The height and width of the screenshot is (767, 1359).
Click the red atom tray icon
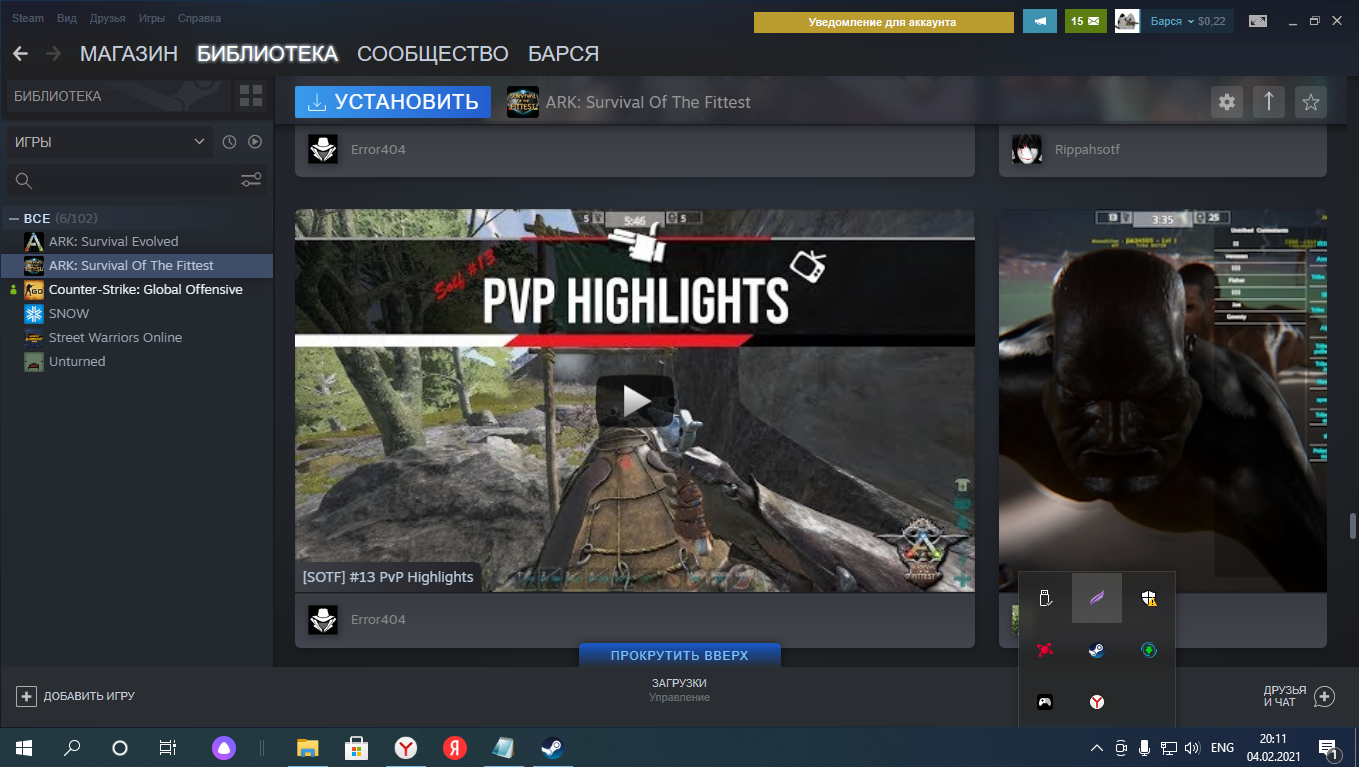click(x=1045, y=650)
